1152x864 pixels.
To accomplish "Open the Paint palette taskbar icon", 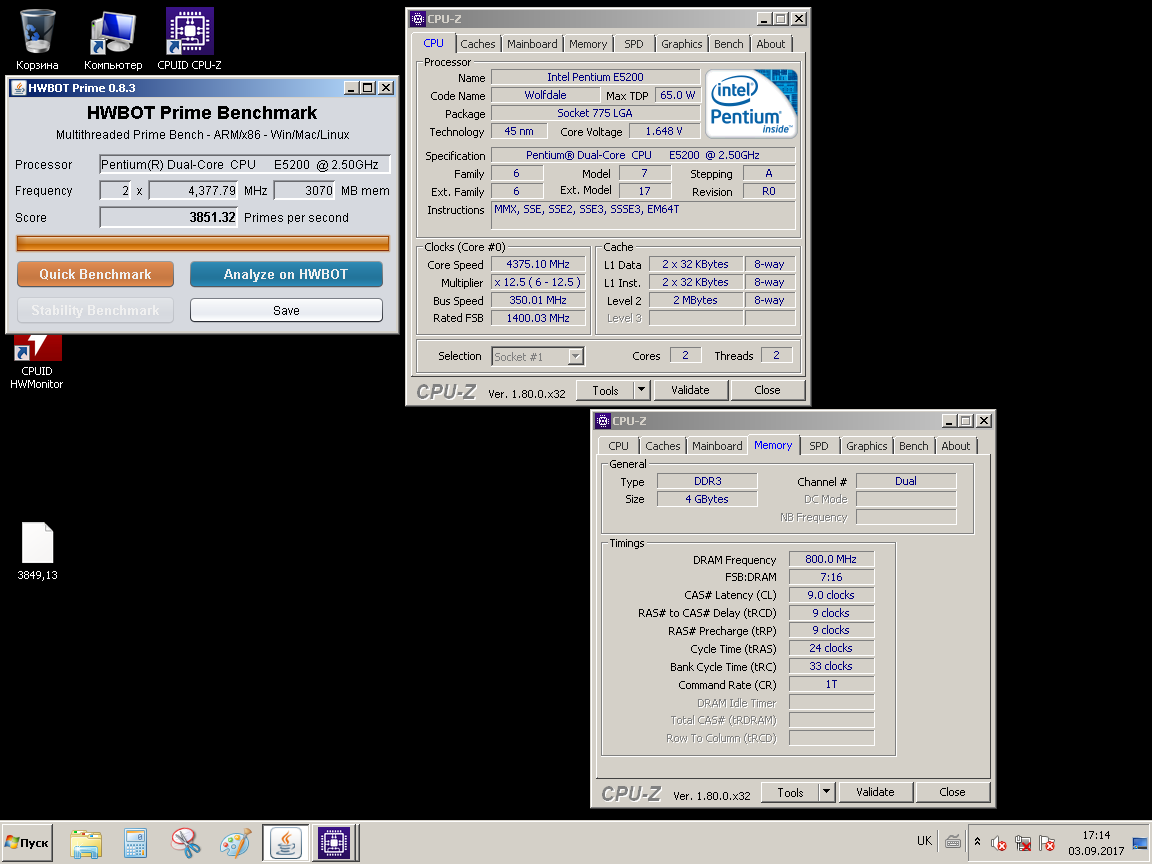I will coord(235,843).
